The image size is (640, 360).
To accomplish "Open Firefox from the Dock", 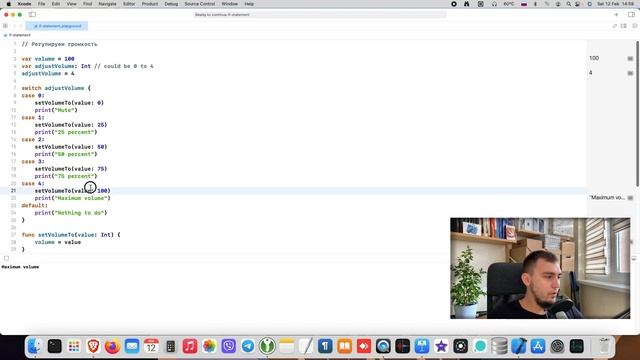I will click(113, 347).
